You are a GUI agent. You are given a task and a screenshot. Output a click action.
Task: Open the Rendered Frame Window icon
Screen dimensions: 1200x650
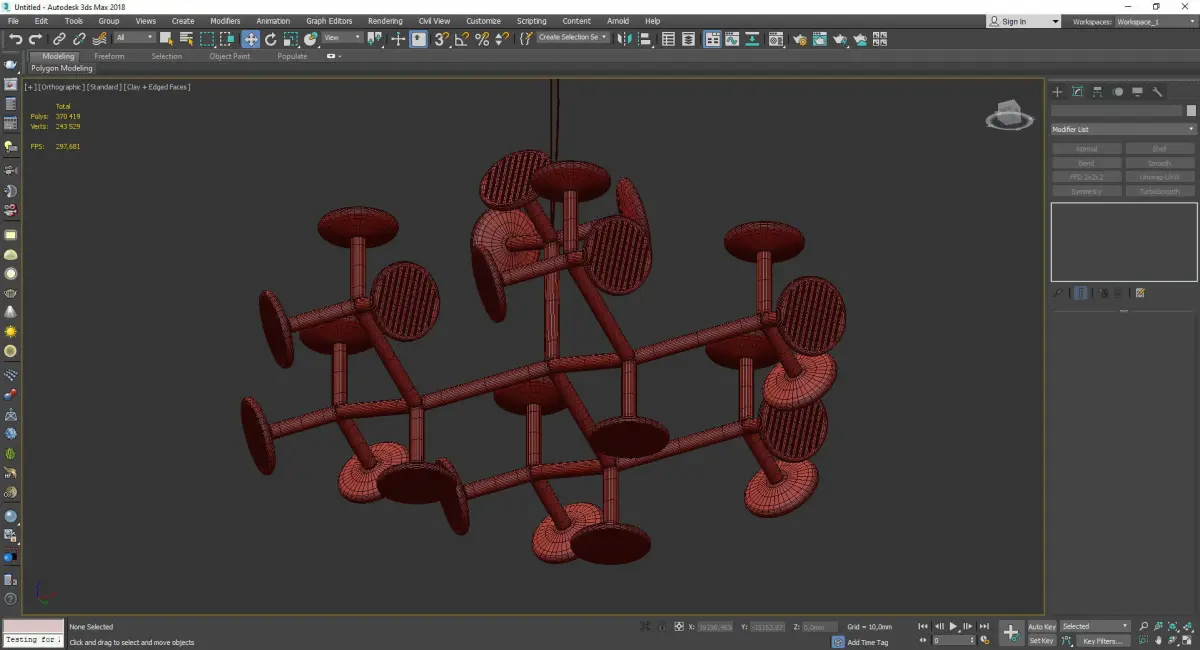point(820,39)
